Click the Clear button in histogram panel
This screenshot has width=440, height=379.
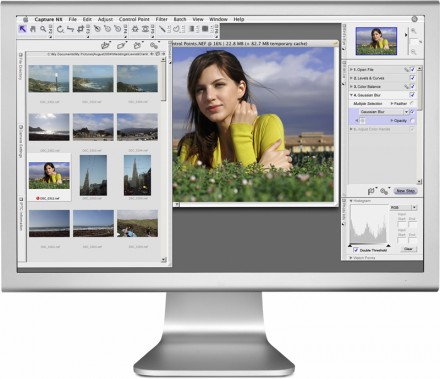tap(408, 249)
